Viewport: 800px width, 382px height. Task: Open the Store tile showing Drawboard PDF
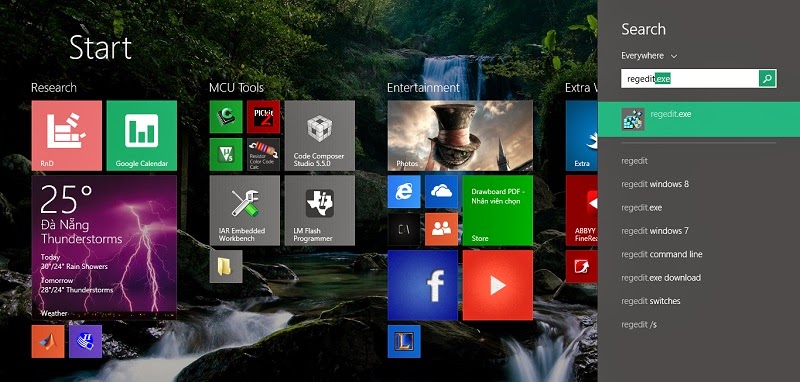pyautogui.click(x=498, y=211)
